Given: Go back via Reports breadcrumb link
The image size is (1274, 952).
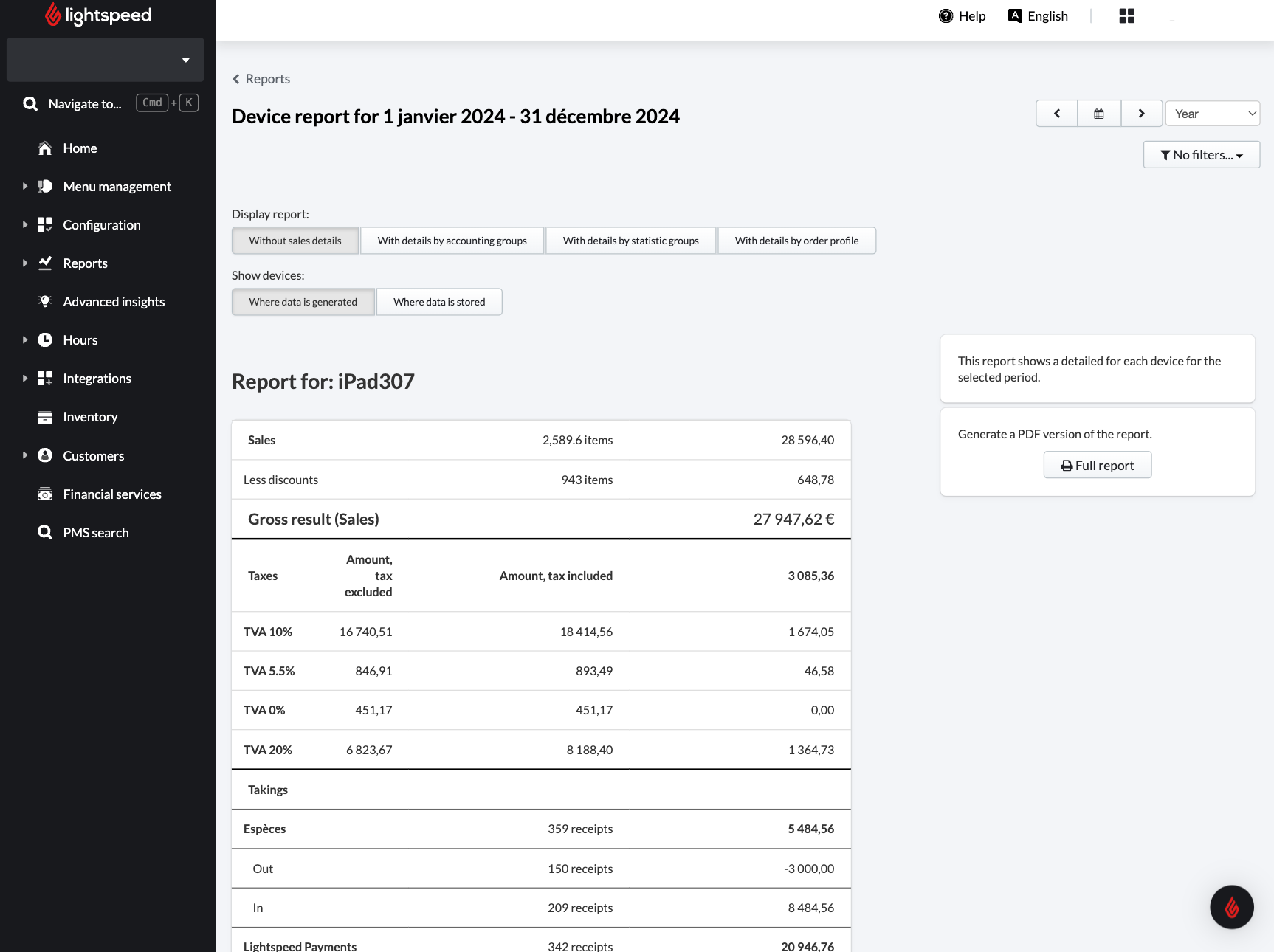Looking at the screenshot, I should click(x=267, y=79).
